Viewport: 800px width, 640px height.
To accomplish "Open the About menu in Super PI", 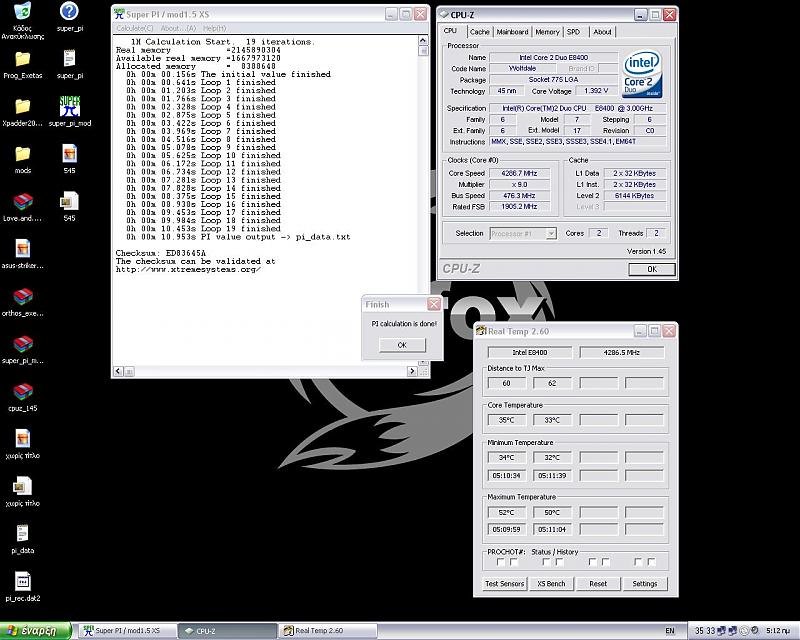I will [x=178, y=28].
